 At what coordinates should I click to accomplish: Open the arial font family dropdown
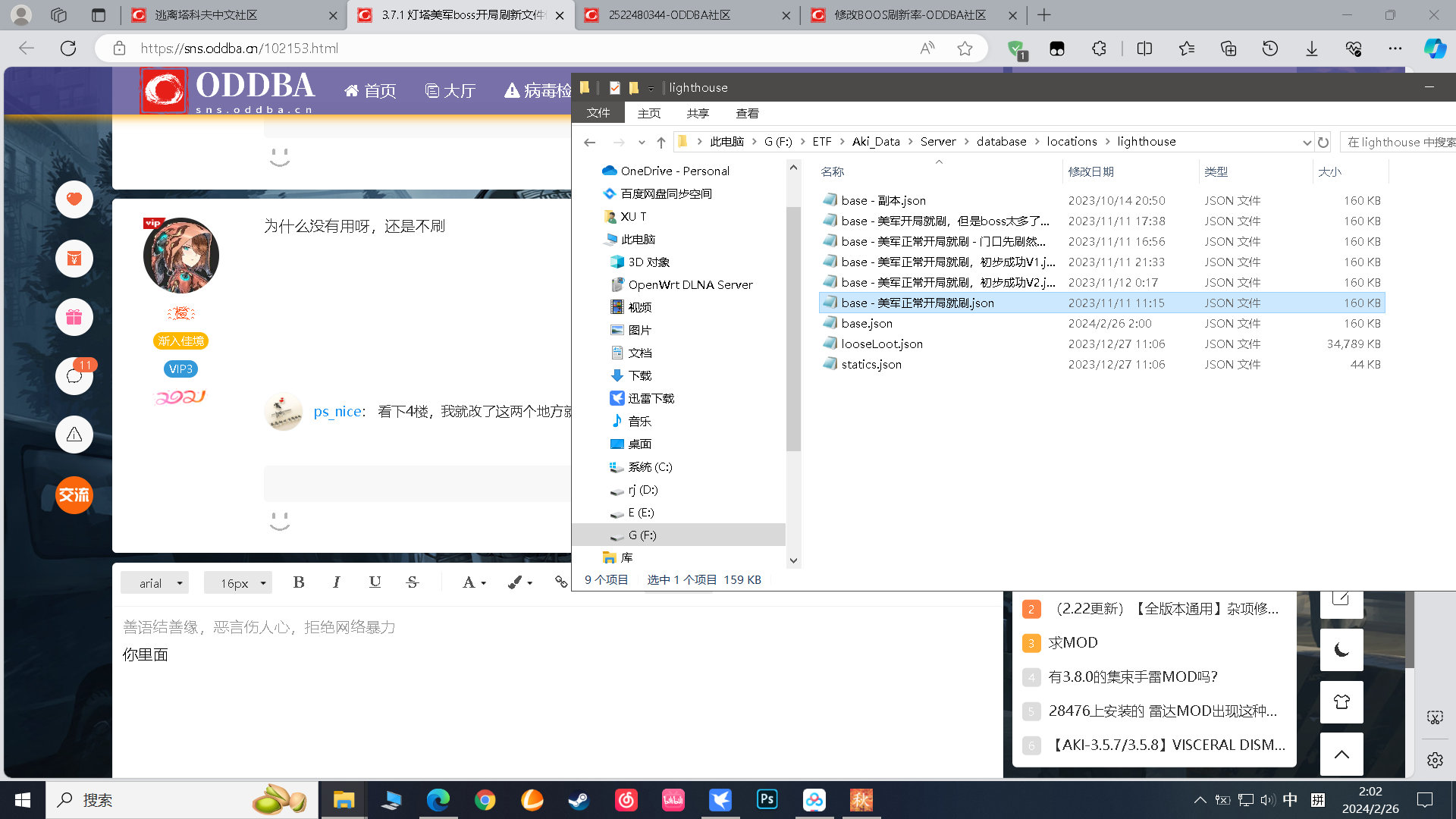(155, 582)
